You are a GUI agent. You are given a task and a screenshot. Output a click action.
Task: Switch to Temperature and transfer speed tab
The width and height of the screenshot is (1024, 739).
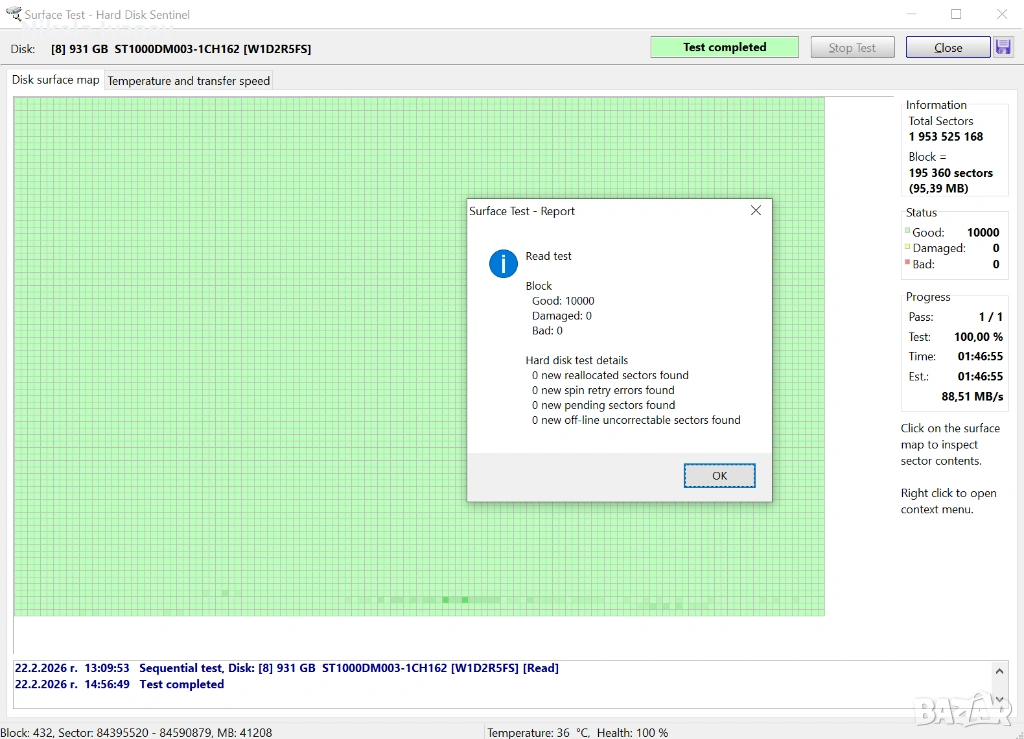pyautogui.click(x=188, y=81)
